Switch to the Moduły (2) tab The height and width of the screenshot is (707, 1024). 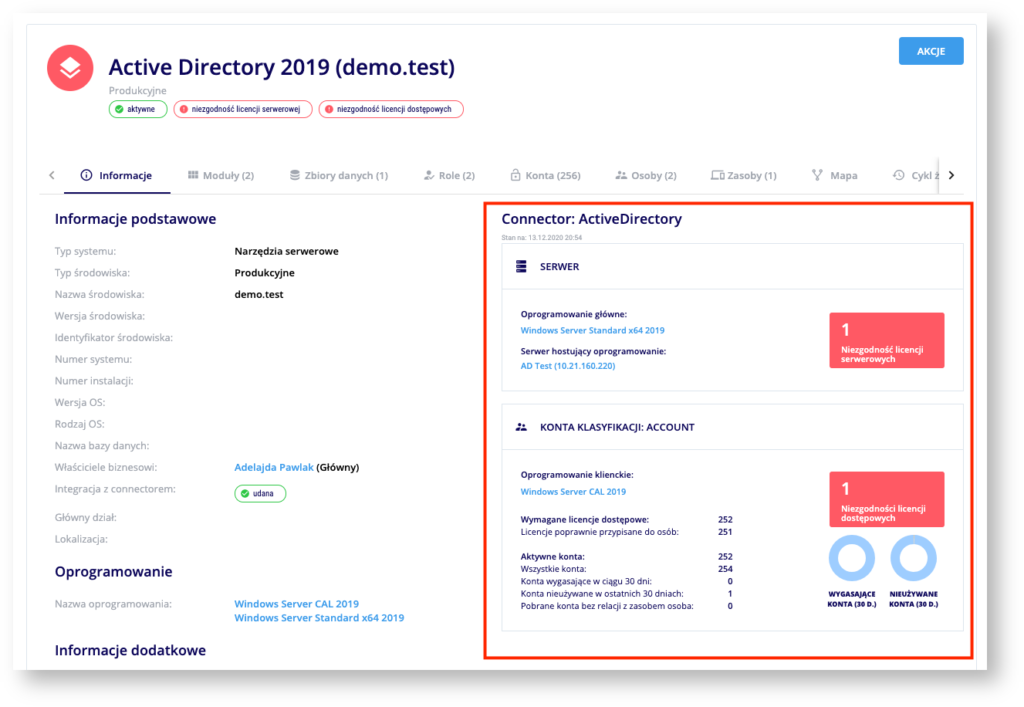click(x=221, y=175)
